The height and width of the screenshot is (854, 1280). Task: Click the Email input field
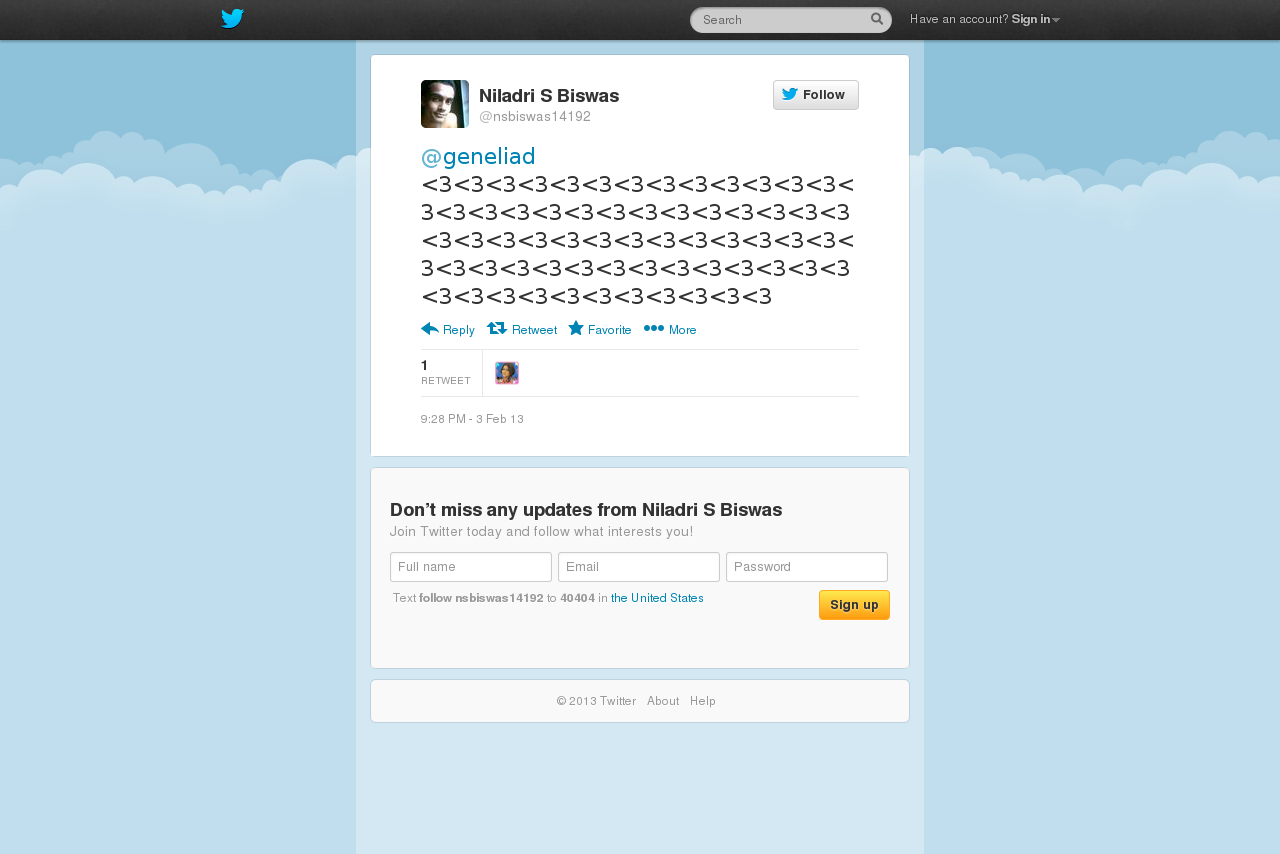[639, 567]
